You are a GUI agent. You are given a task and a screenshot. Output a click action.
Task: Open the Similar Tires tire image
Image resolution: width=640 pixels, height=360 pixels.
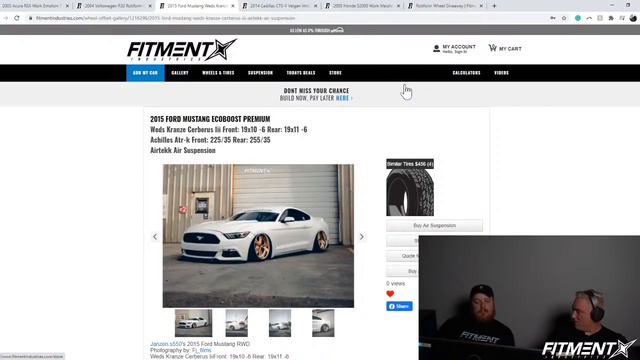(x=410, y=192)
